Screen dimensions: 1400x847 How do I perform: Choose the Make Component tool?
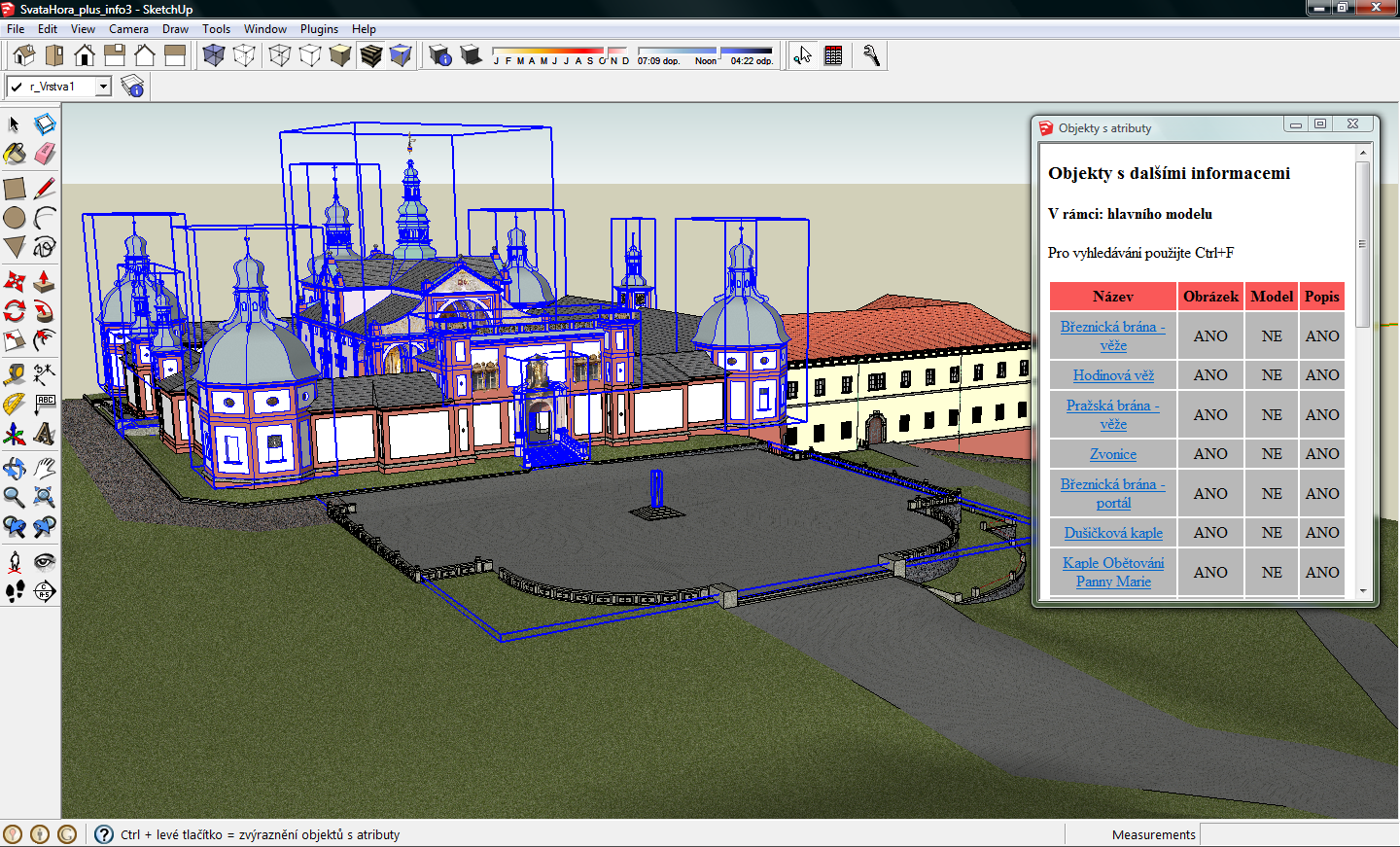pos(45,124)
